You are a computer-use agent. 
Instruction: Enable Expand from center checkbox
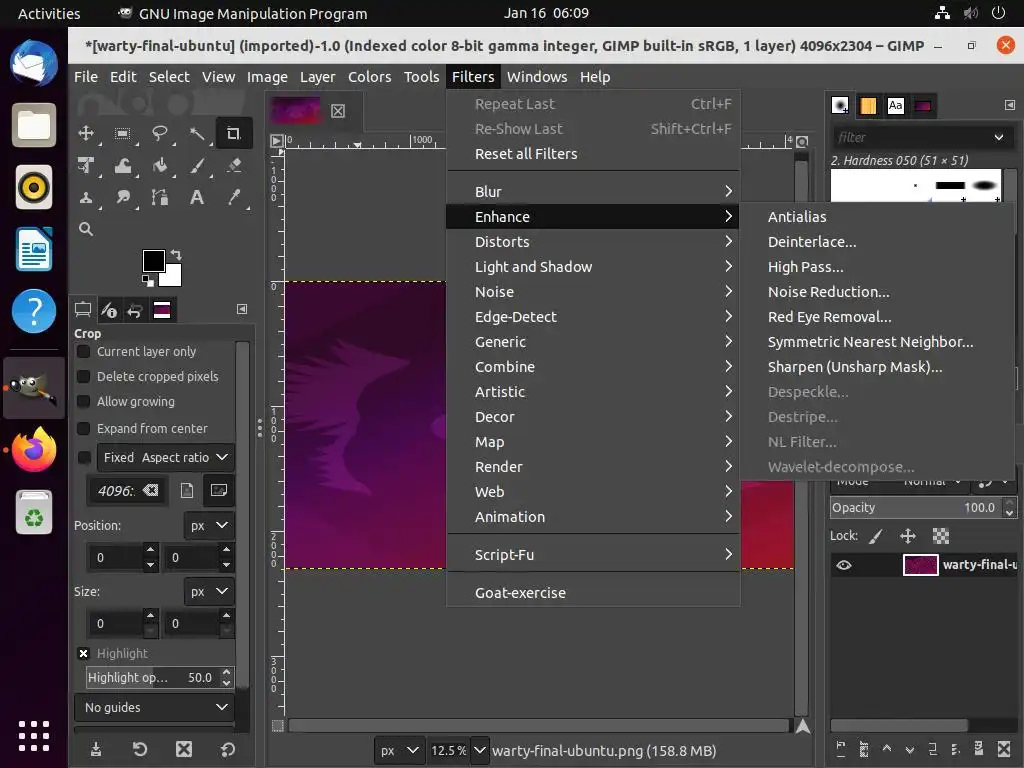84,428
